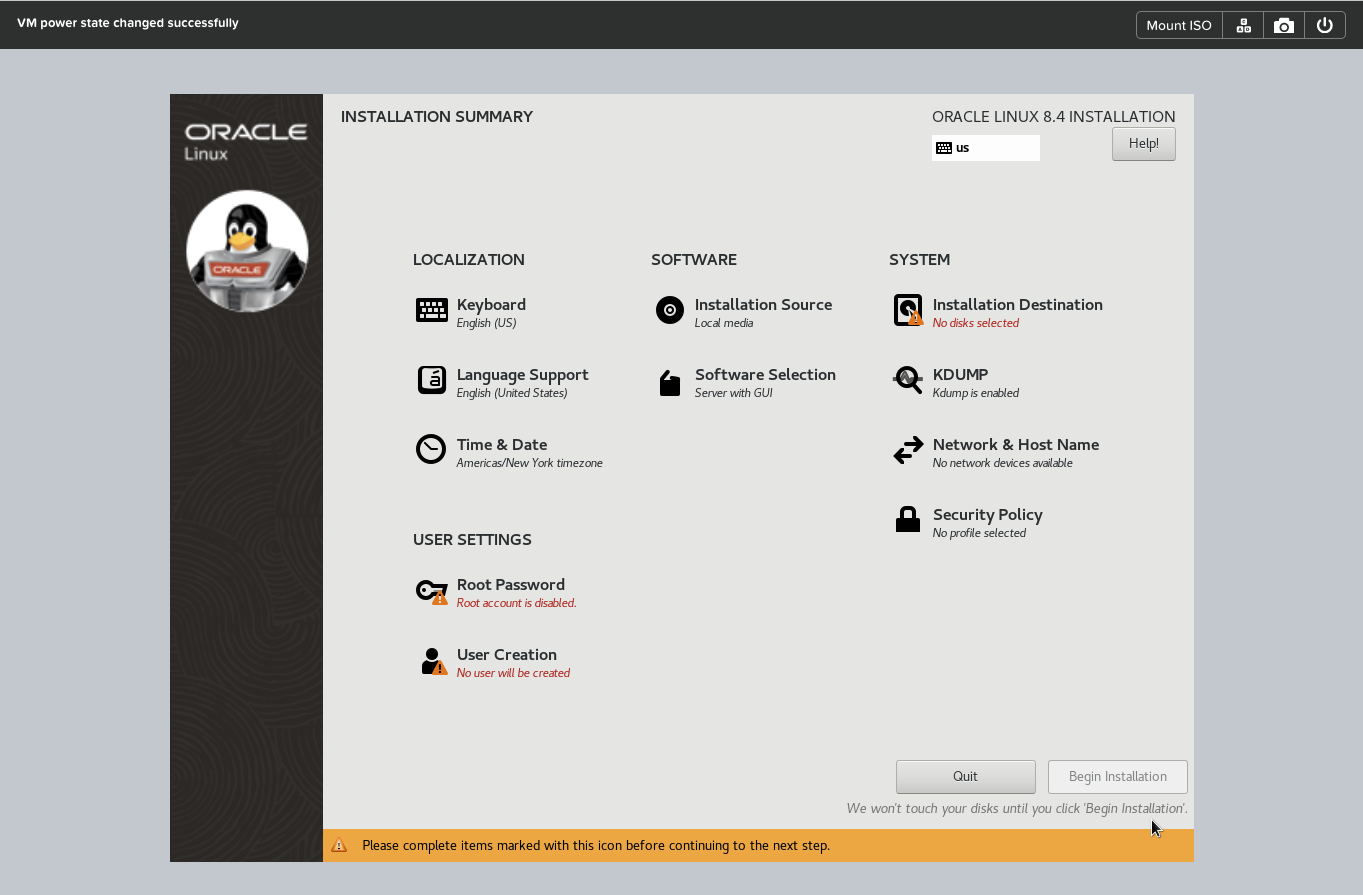Click 'VM power state changed successfully' message
Viewport: 1363px width, 895px height.
[x=128, y=23]
